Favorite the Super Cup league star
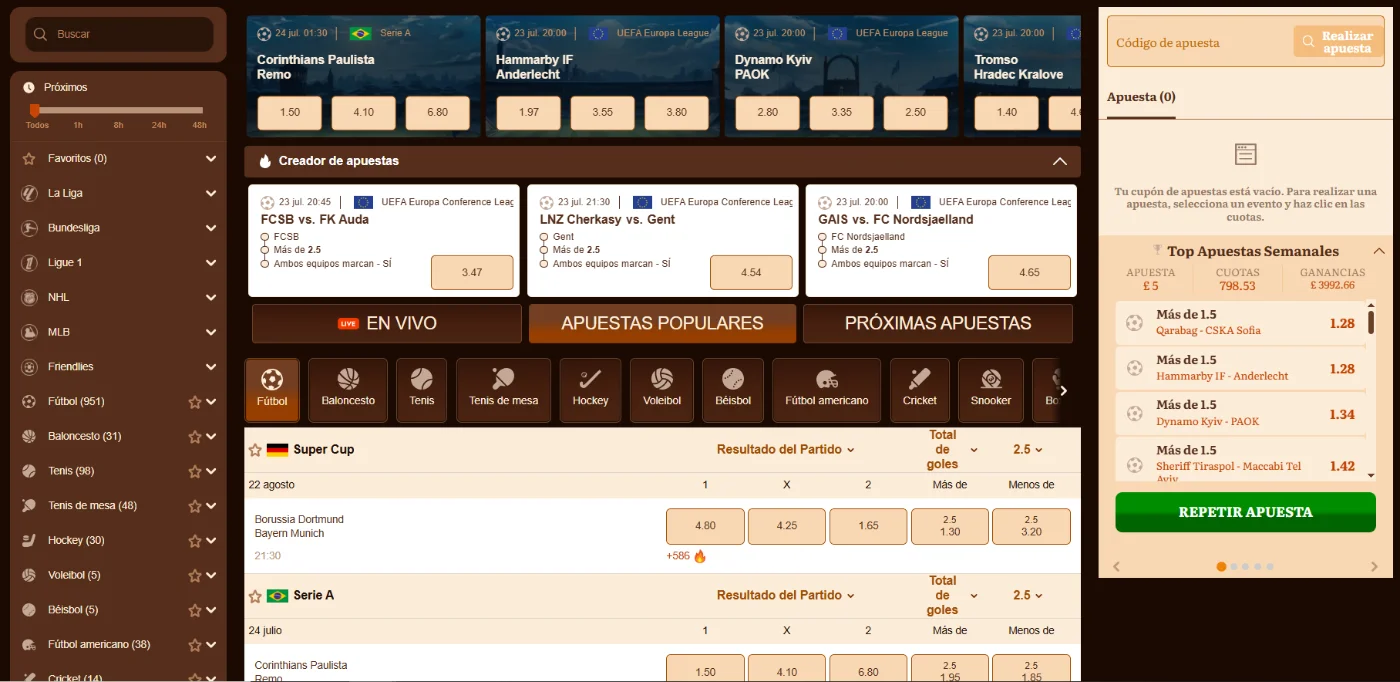 255,450
